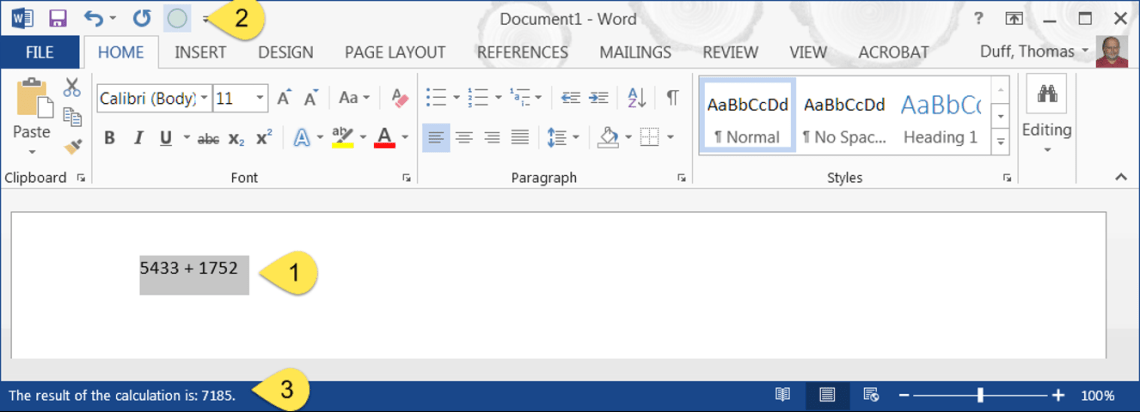
Task: Click the Align Right icon
Action: click(x=492, y=137)
